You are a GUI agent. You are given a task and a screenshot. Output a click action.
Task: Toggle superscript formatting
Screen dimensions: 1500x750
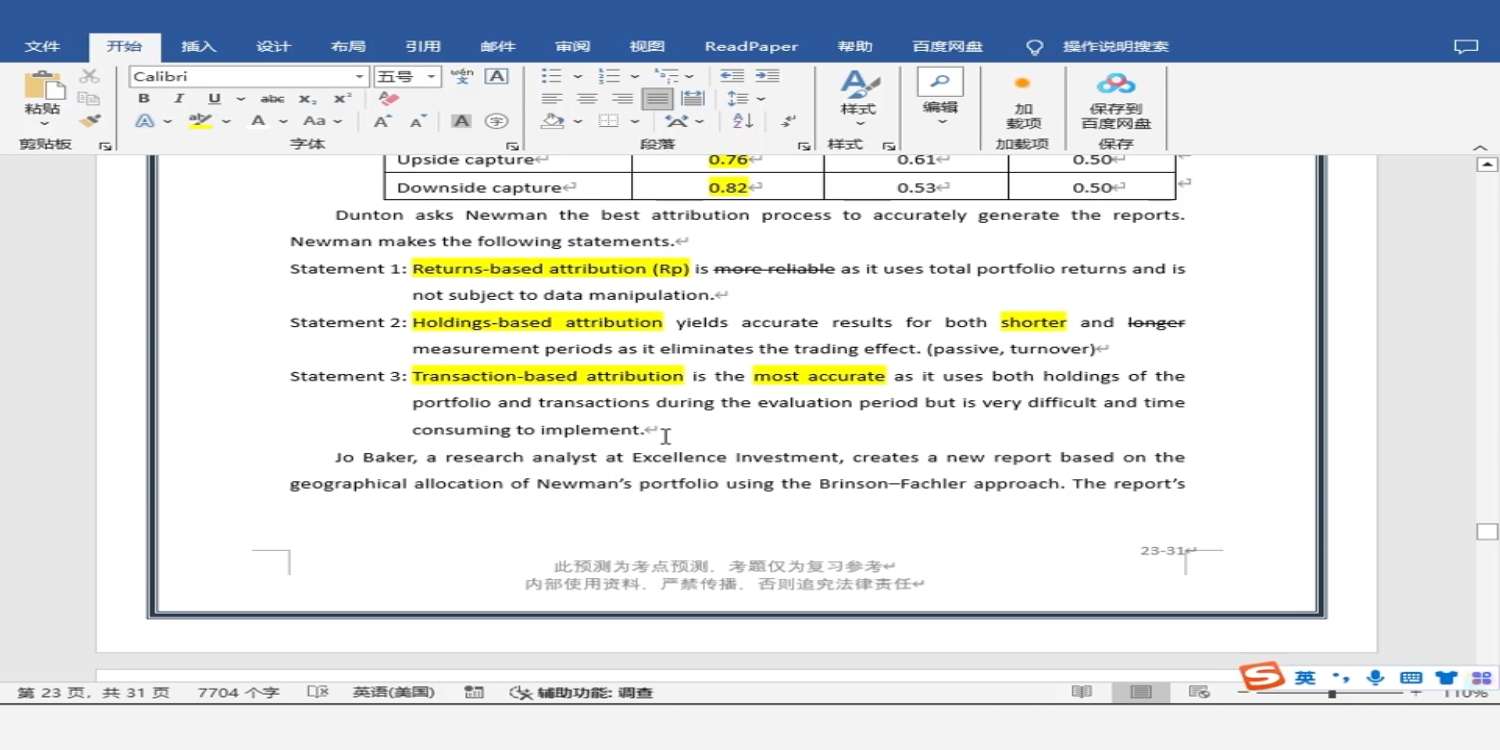343,99
